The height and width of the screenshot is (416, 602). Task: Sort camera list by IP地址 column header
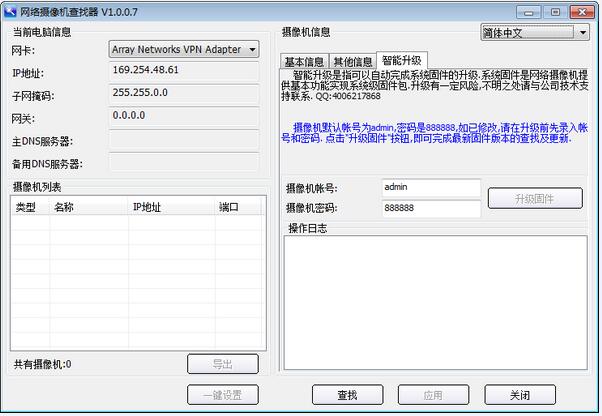[x=172, y=207]
